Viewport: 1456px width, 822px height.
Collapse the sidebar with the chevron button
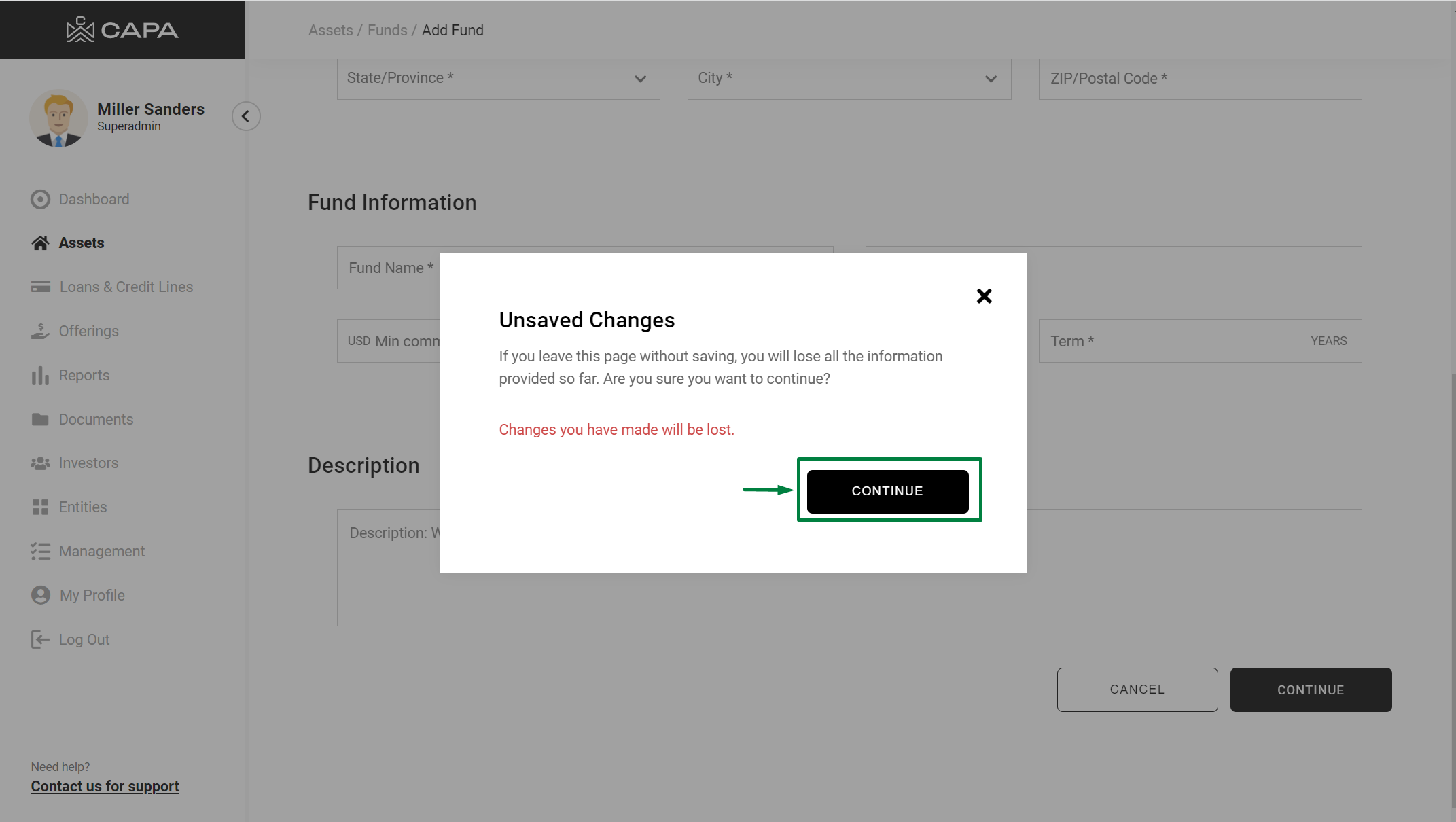pos(246,116)
